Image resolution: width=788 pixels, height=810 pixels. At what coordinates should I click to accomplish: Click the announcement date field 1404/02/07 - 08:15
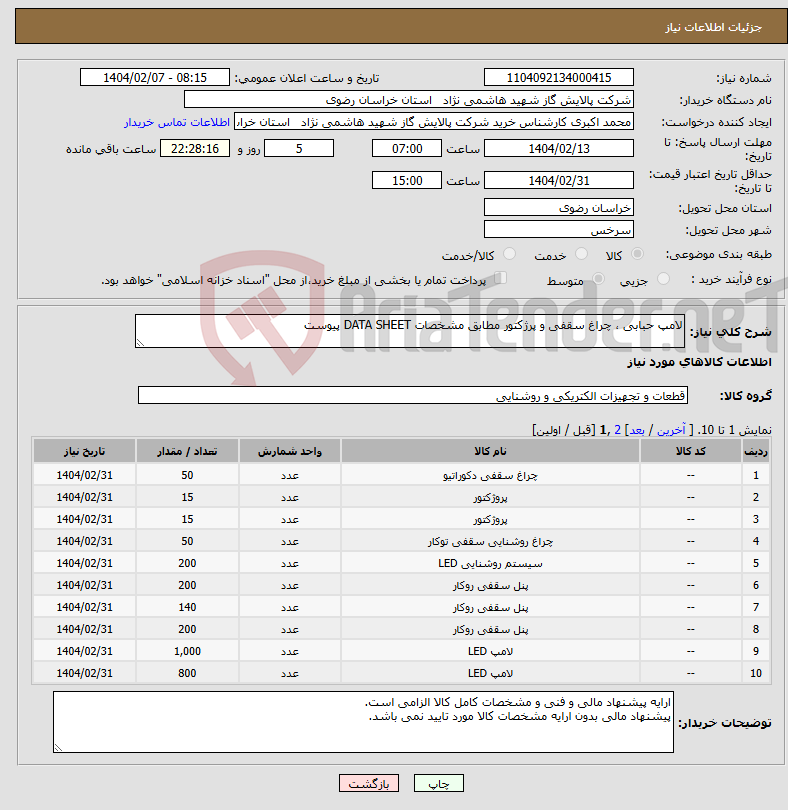pos(154,77)
